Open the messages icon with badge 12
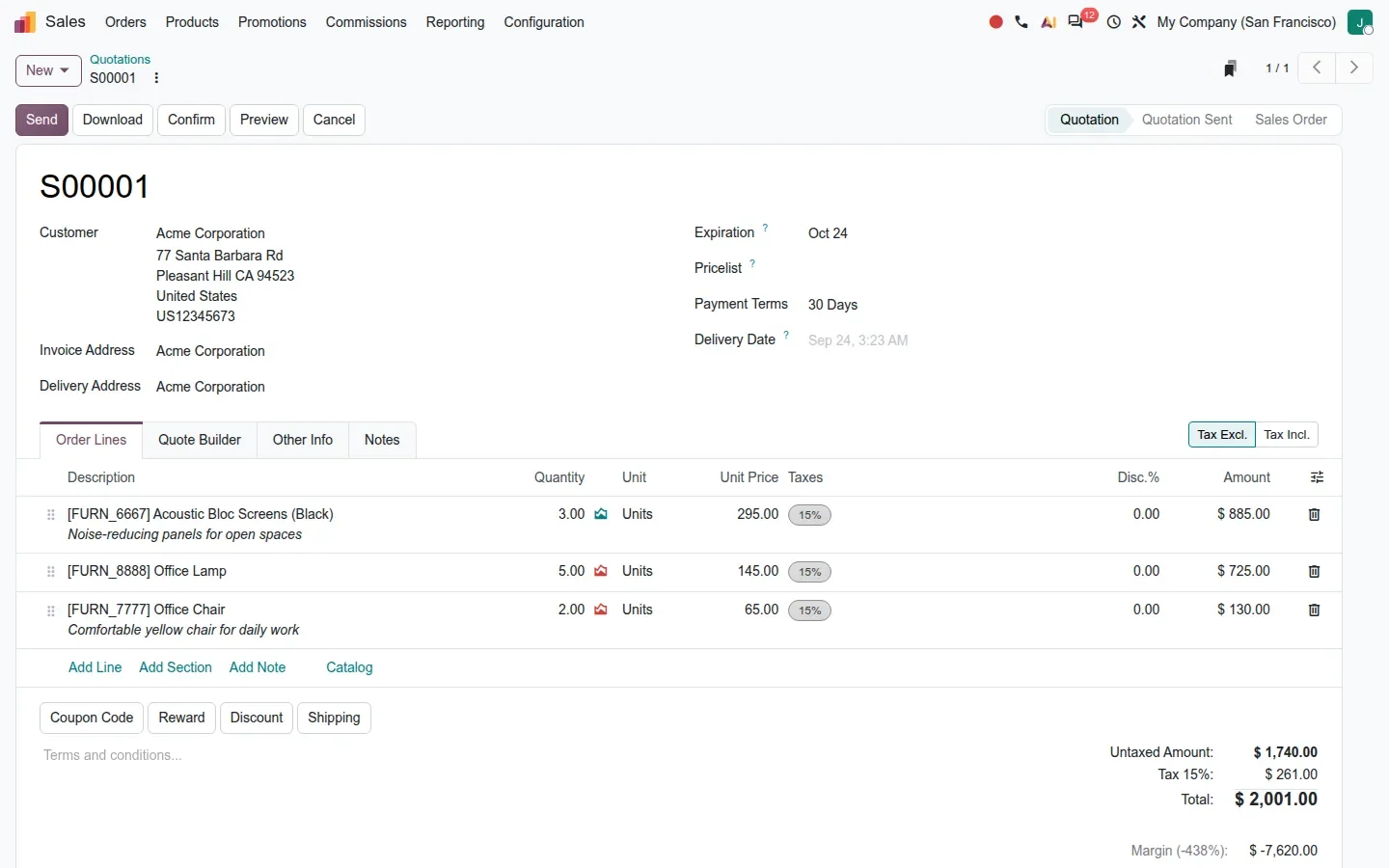Image resolution: width=1389 pixels, height=868 pixels. [1076, 22]
